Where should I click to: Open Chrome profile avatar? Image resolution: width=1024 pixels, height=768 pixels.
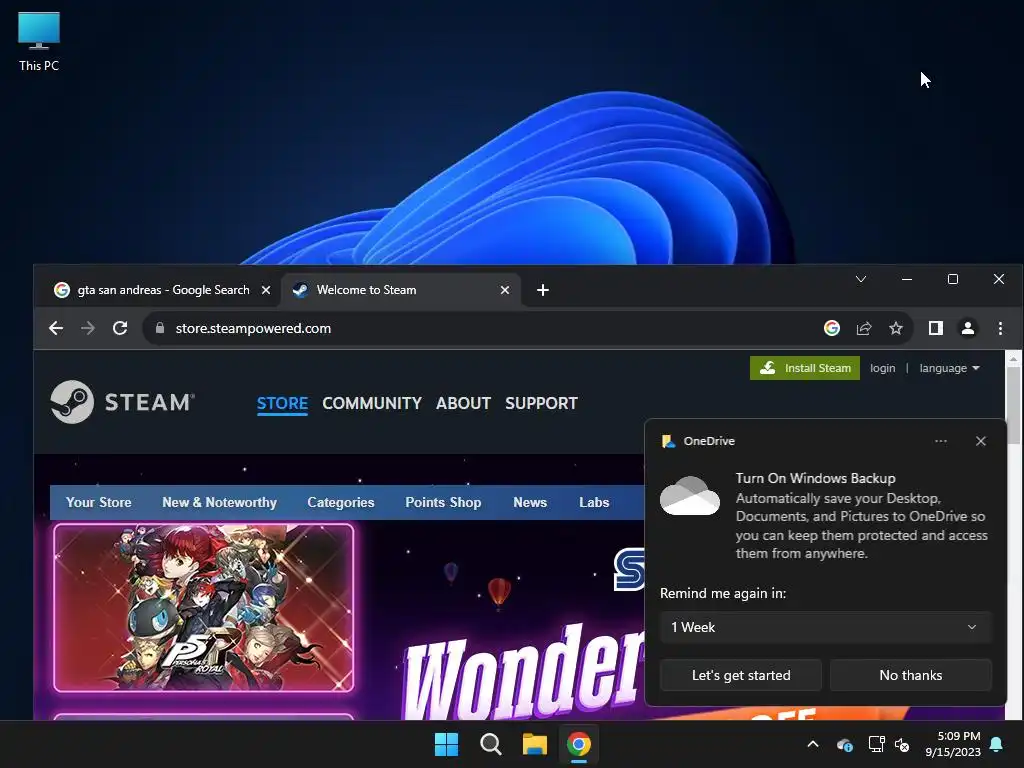click(x=968, y=328)
